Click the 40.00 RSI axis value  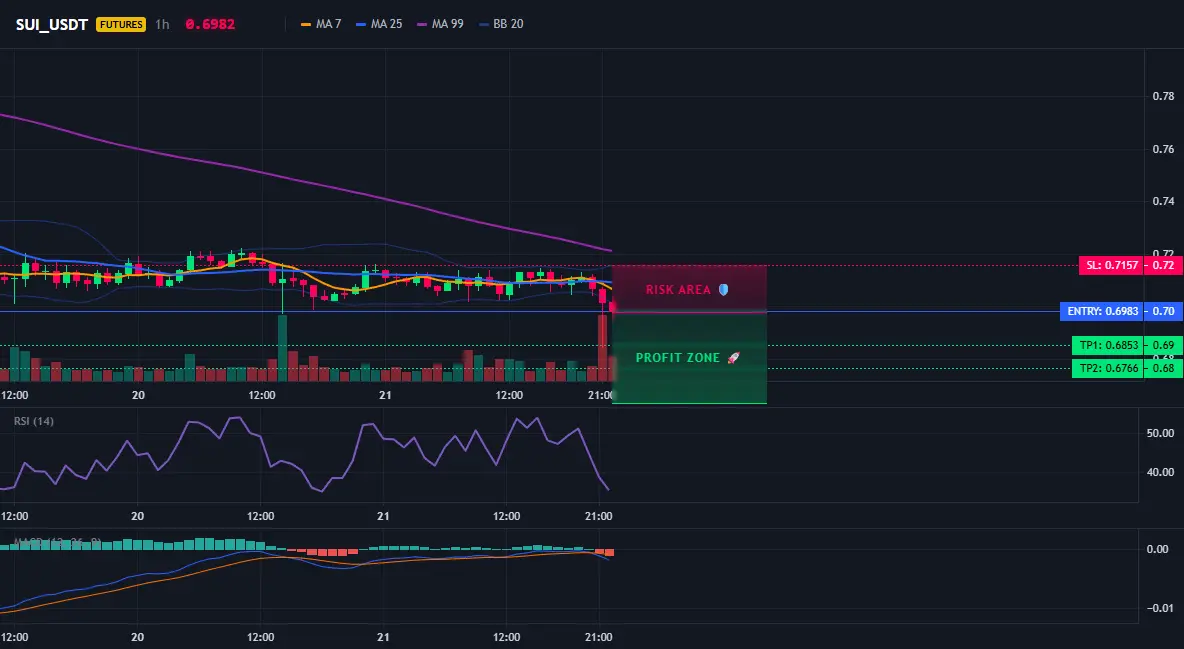(x=1161, y=472)
